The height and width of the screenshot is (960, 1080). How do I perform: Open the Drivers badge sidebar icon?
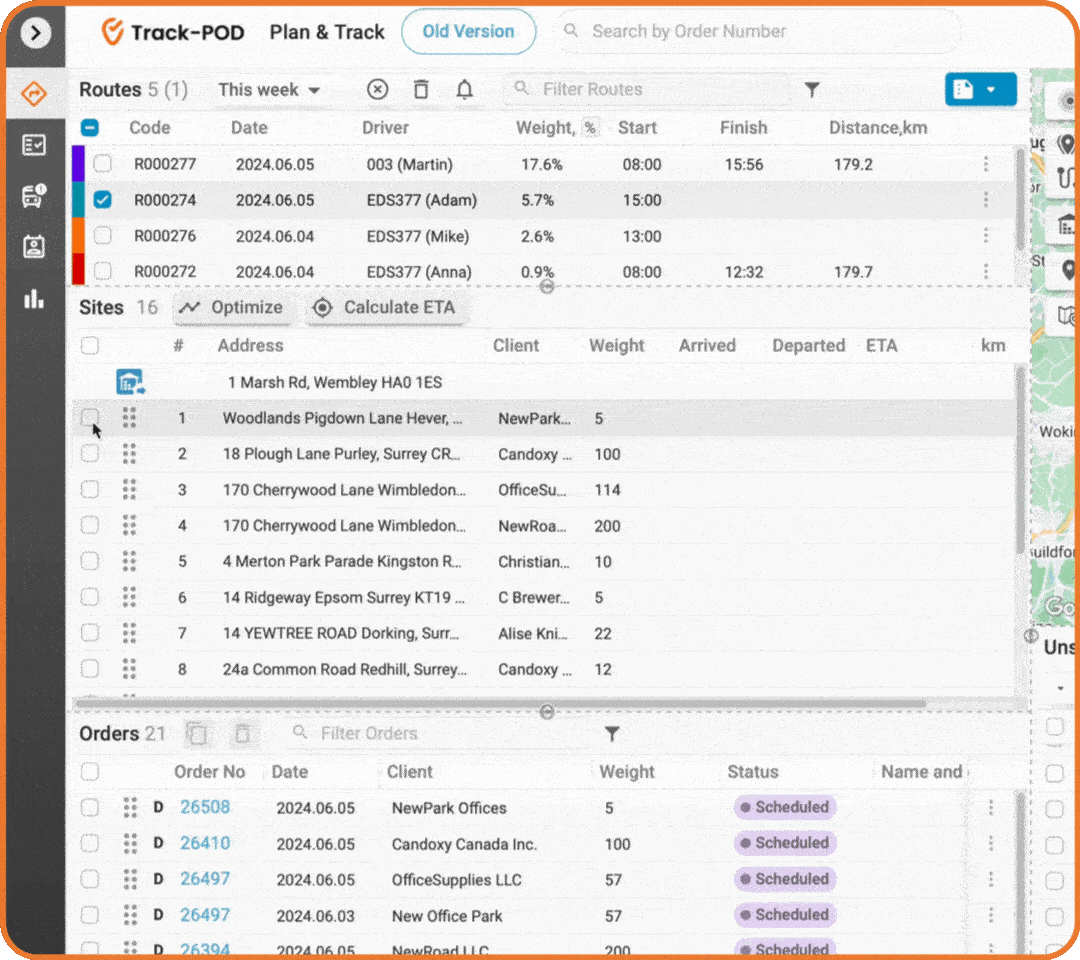(x=34, y=247)
